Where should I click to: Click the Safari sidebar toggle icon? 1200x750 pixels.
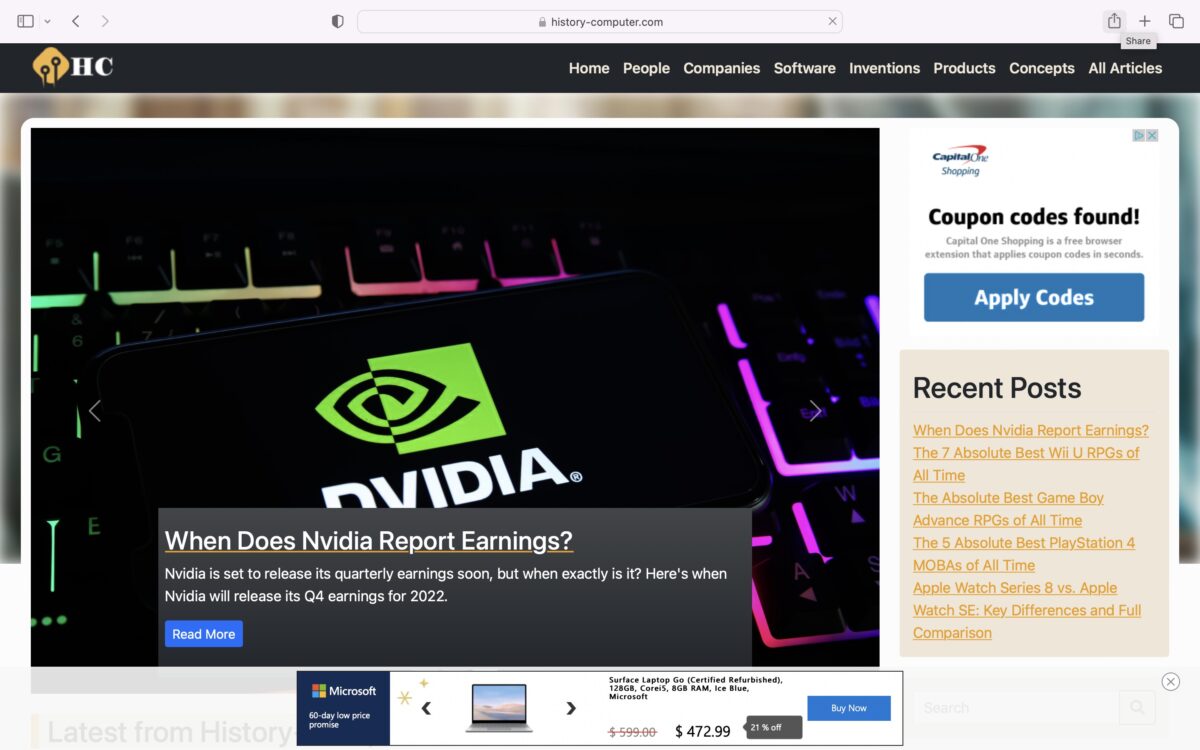25,21
